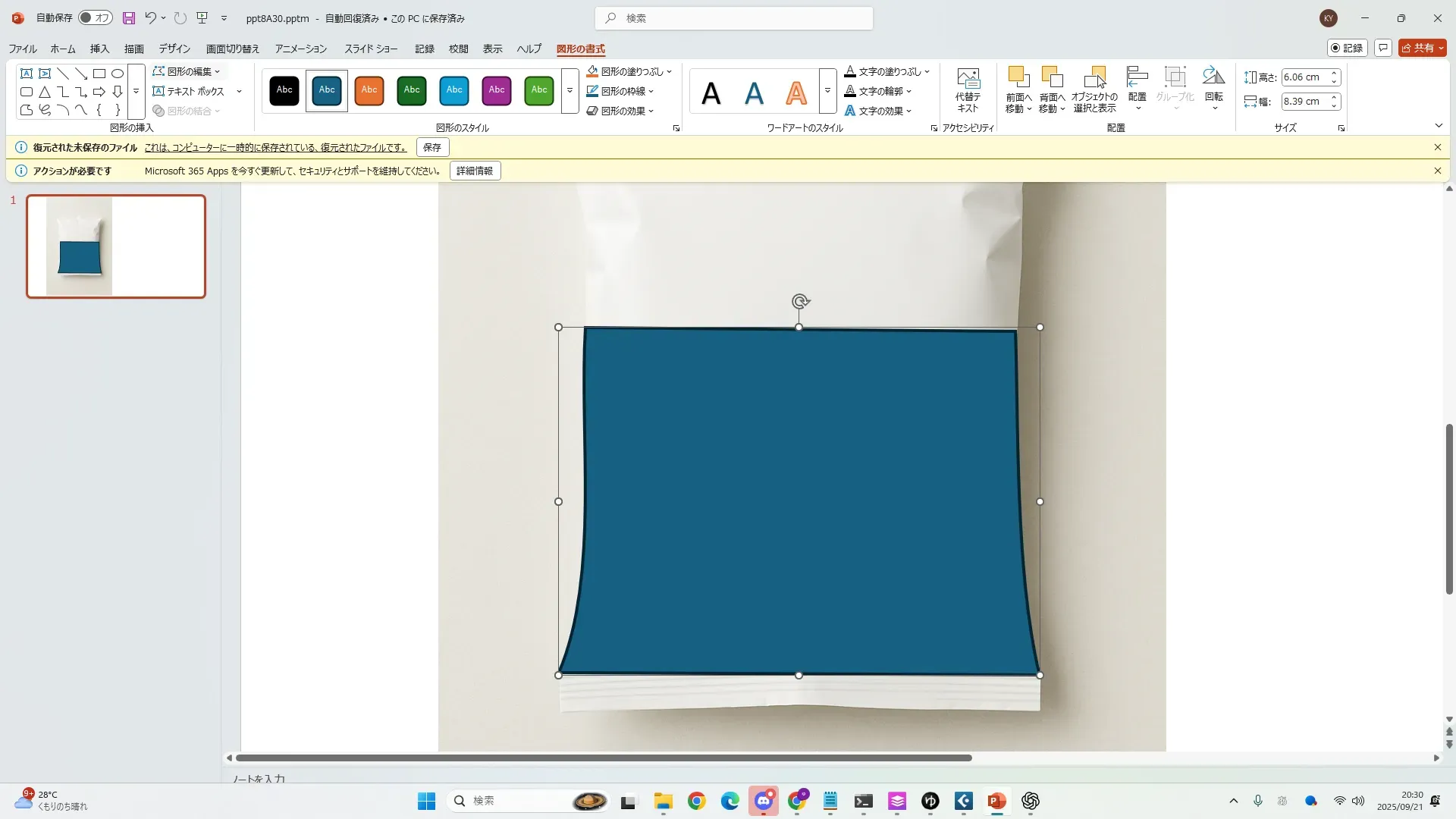Click the Save (保存) button in recovery bar
This screenshot has width=1456, height=819.
[x=432, y=147]
